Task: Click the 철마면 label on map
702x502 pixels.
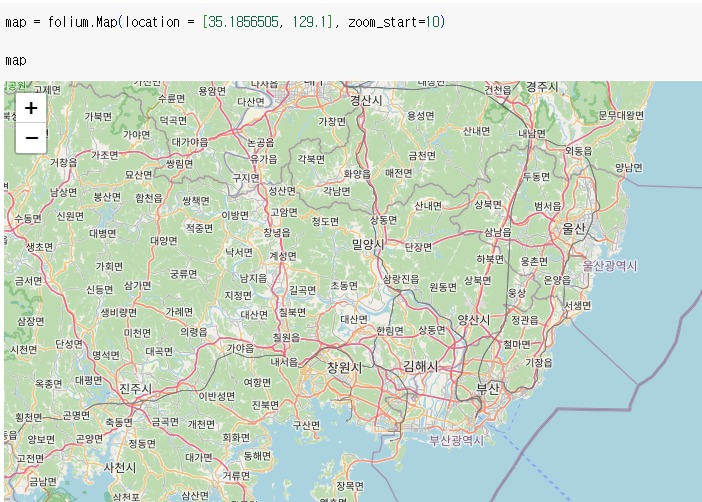Action: click(x=516, y=344)
